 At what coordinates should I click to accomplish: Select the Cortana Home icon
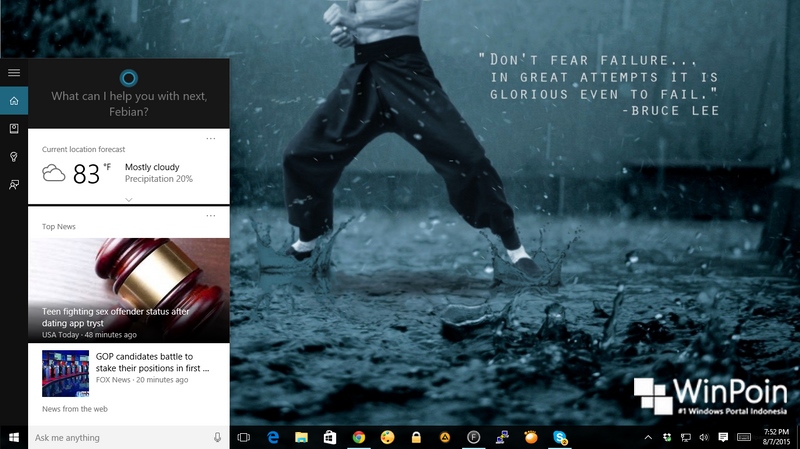(x=14, y=101)
